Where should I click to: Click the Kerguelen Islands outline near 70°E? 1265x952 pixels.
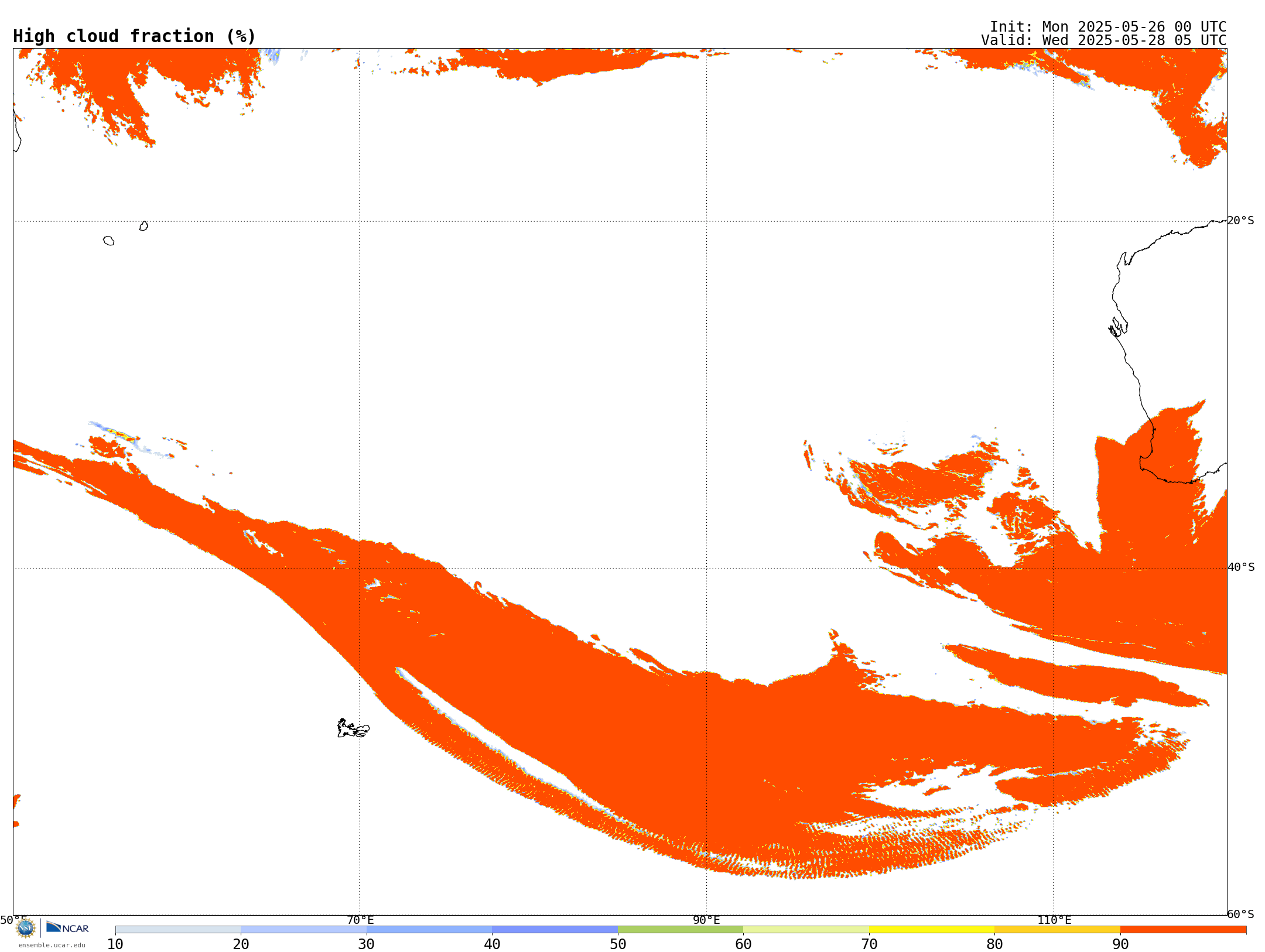pos(353,728)
